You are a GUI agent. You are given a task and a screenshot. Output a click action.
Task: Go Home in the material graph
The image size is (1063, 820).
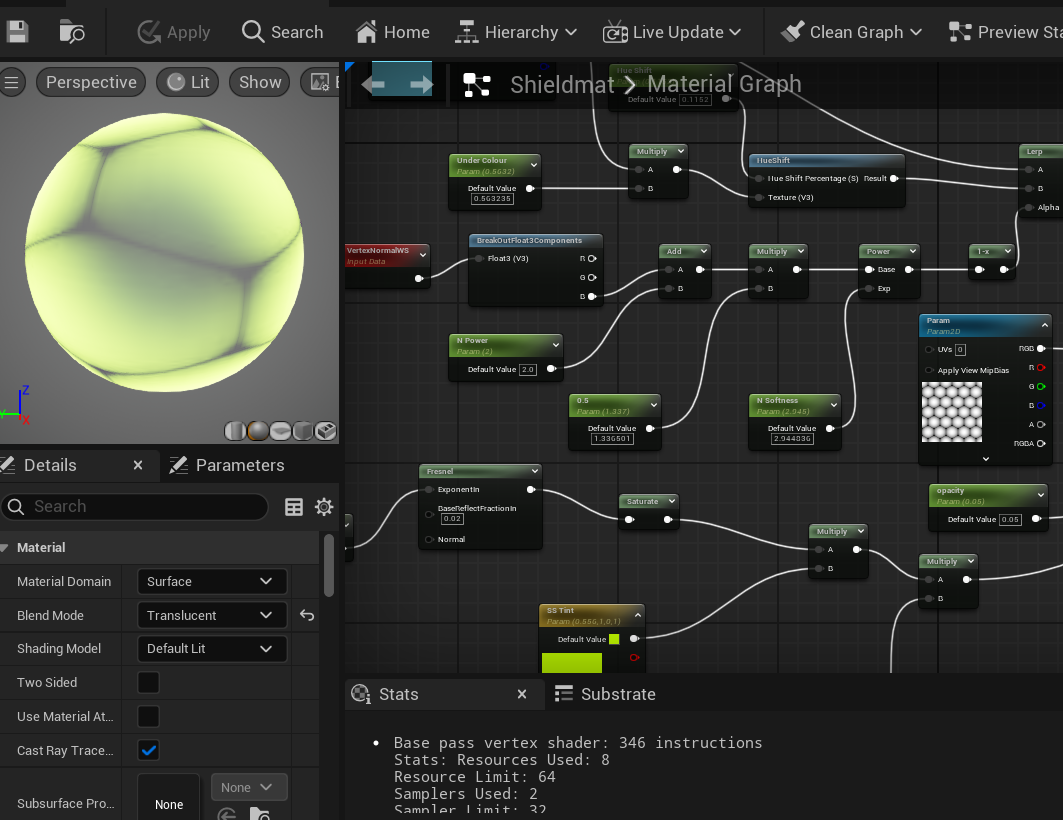(393, 32)
